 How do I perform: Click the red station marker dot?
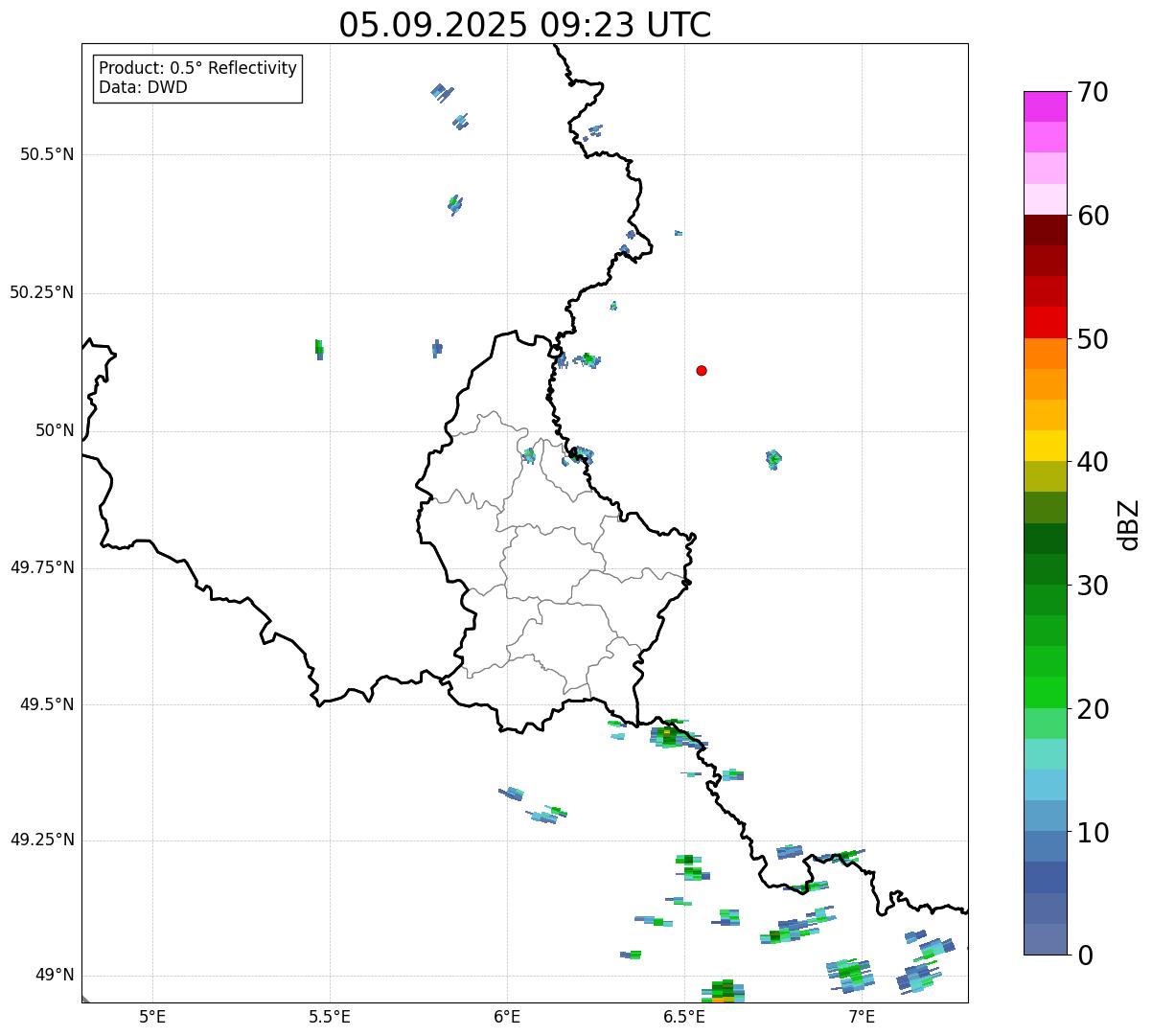tap(702, 371)
